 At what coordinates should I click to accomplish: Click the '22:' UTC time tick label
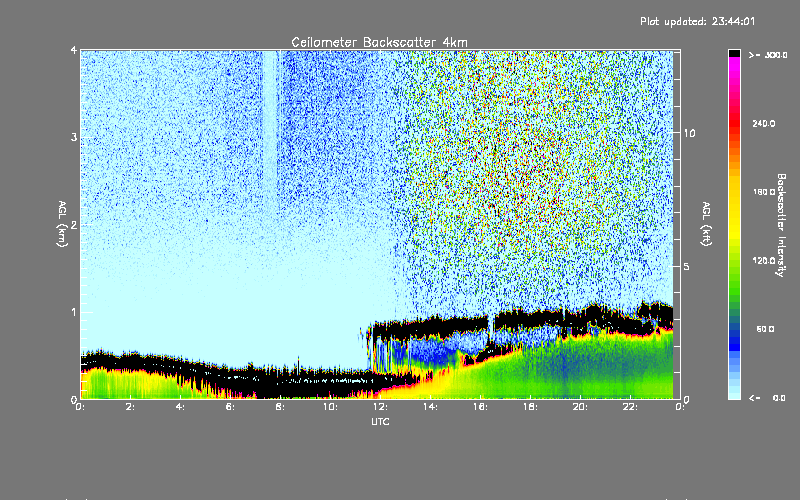click(630, 407)
